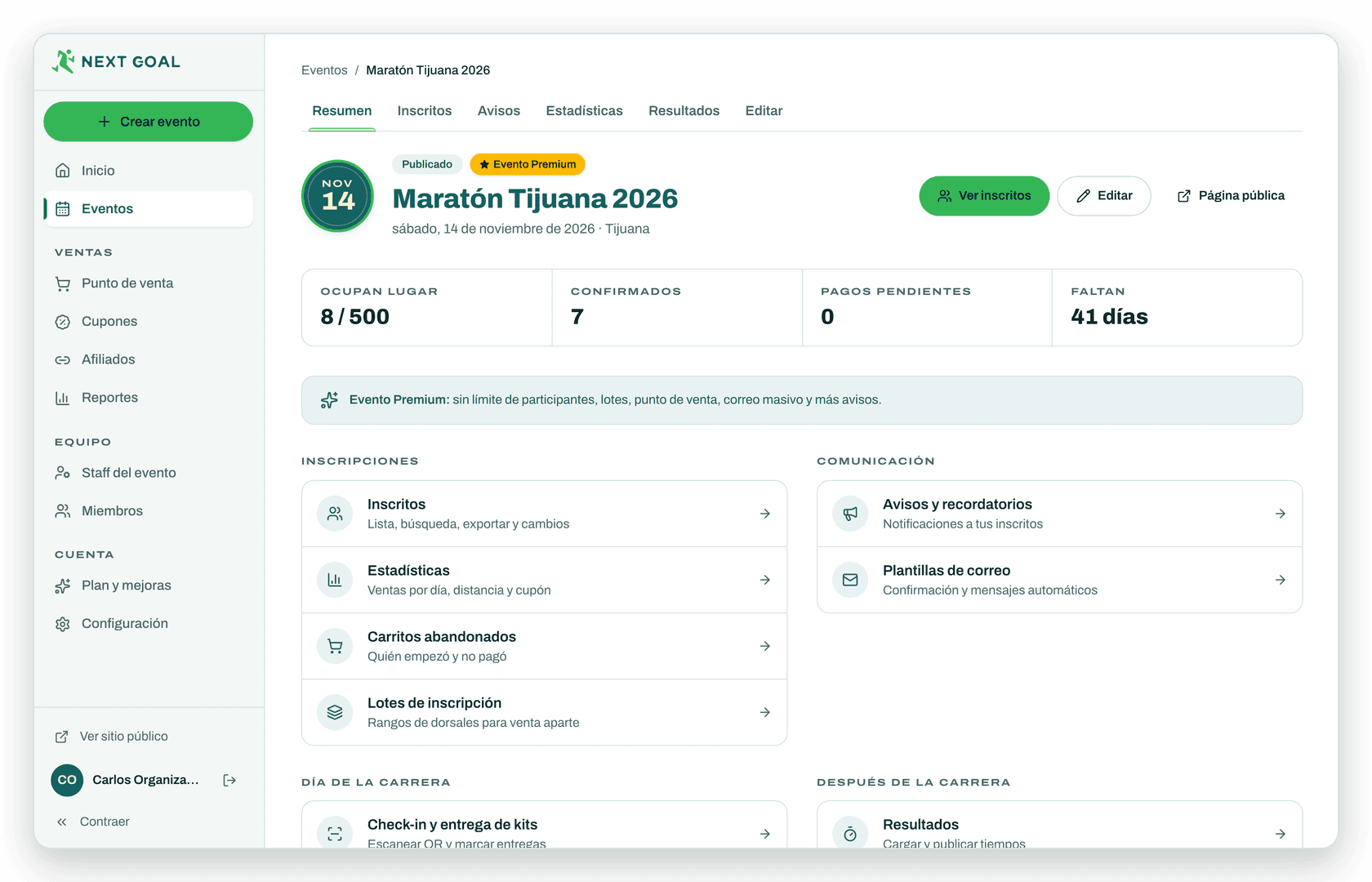Click the Carritos abandonados cart icon
1372x882 pixels.
click(335, 646)
